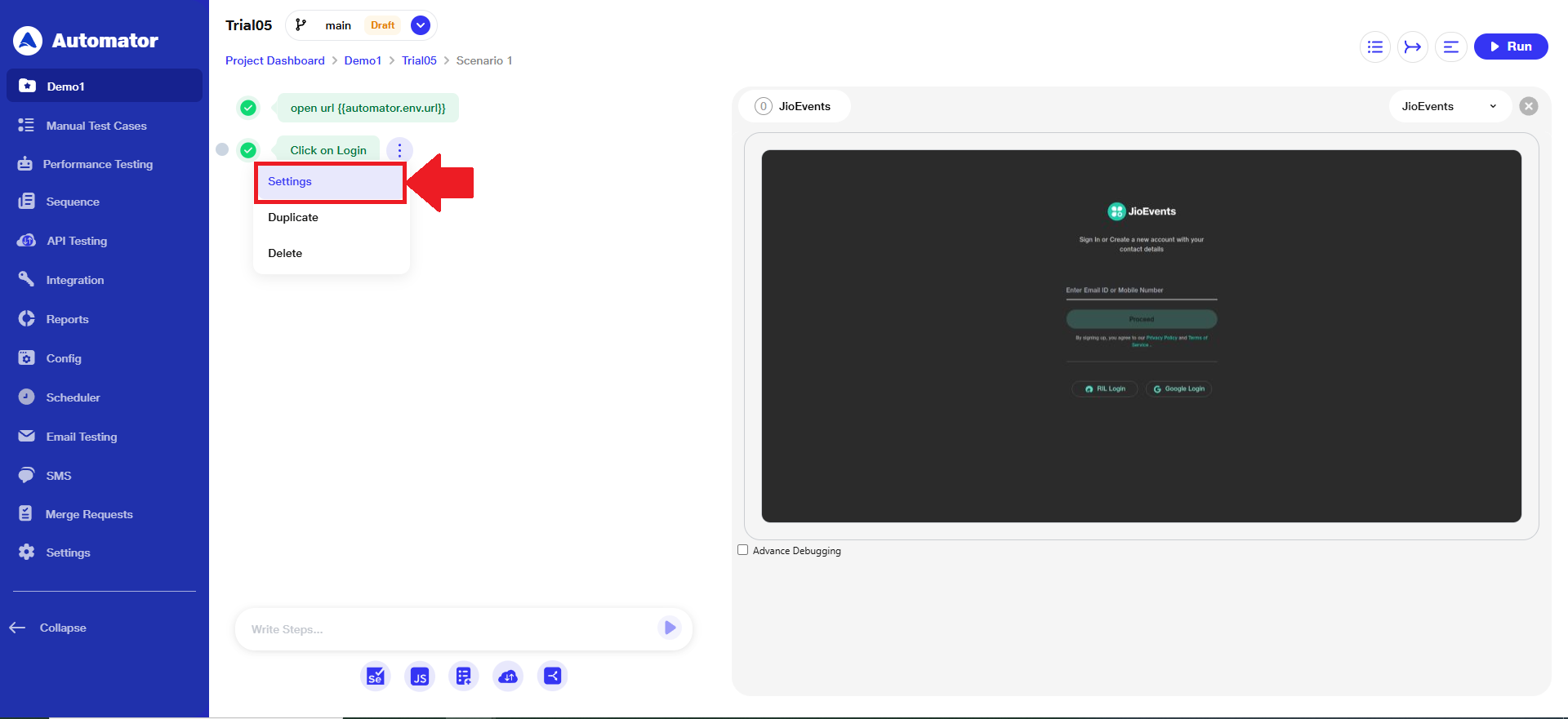This screenshot has width=1568, height=719.
Task: Choose Duplicate in the step menu
Action: tap(293, 217)
